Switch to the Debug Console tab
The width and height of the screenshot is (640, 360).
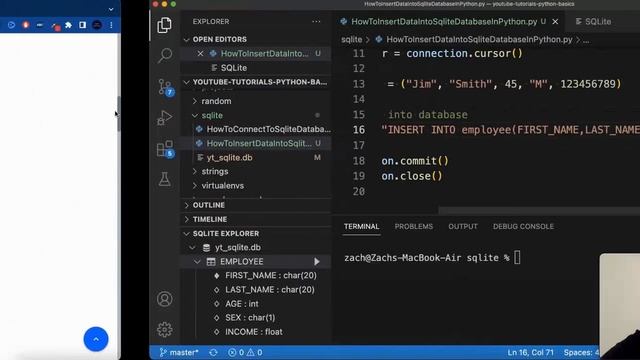(523, 227)
